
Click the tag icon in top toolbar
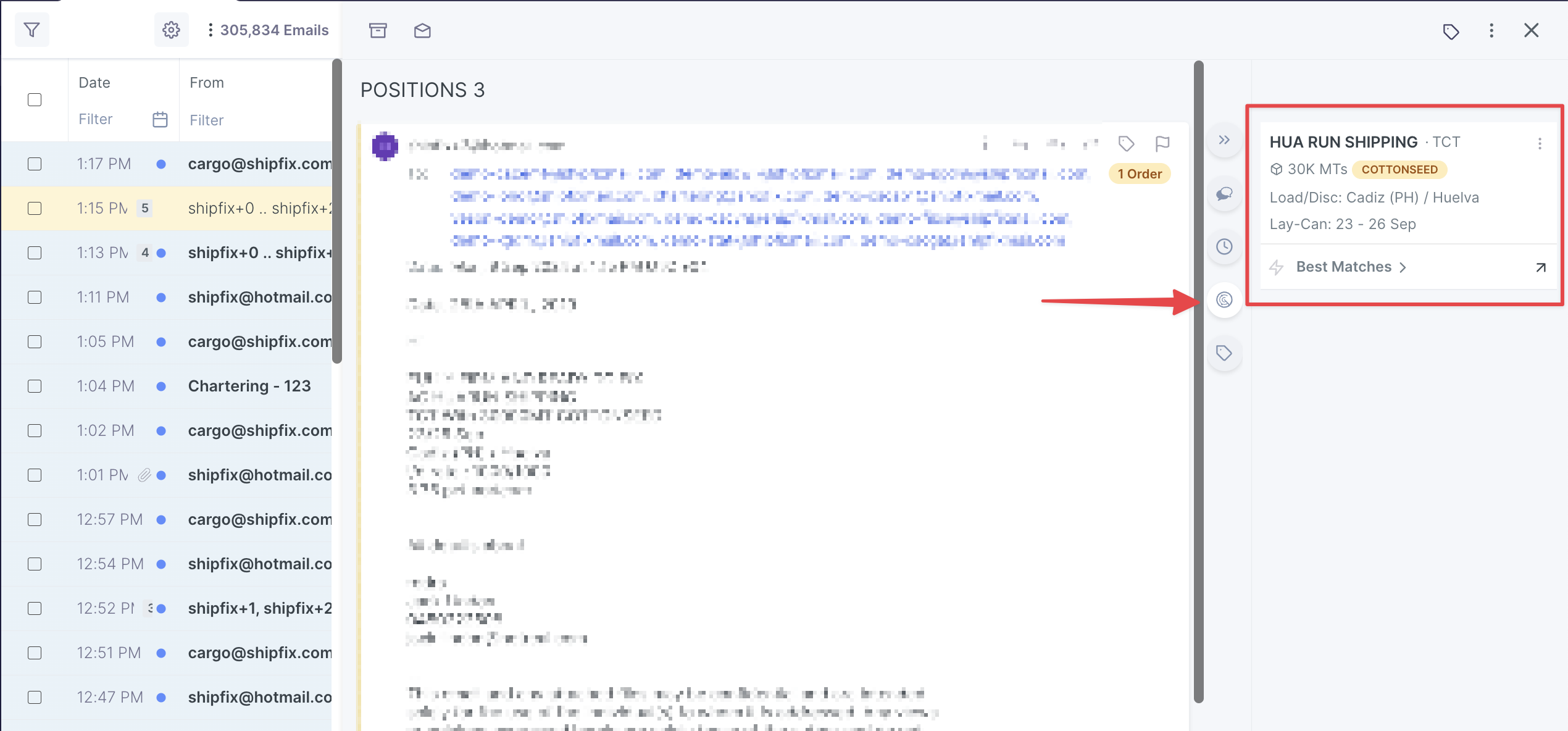(x=1451, y=31)
